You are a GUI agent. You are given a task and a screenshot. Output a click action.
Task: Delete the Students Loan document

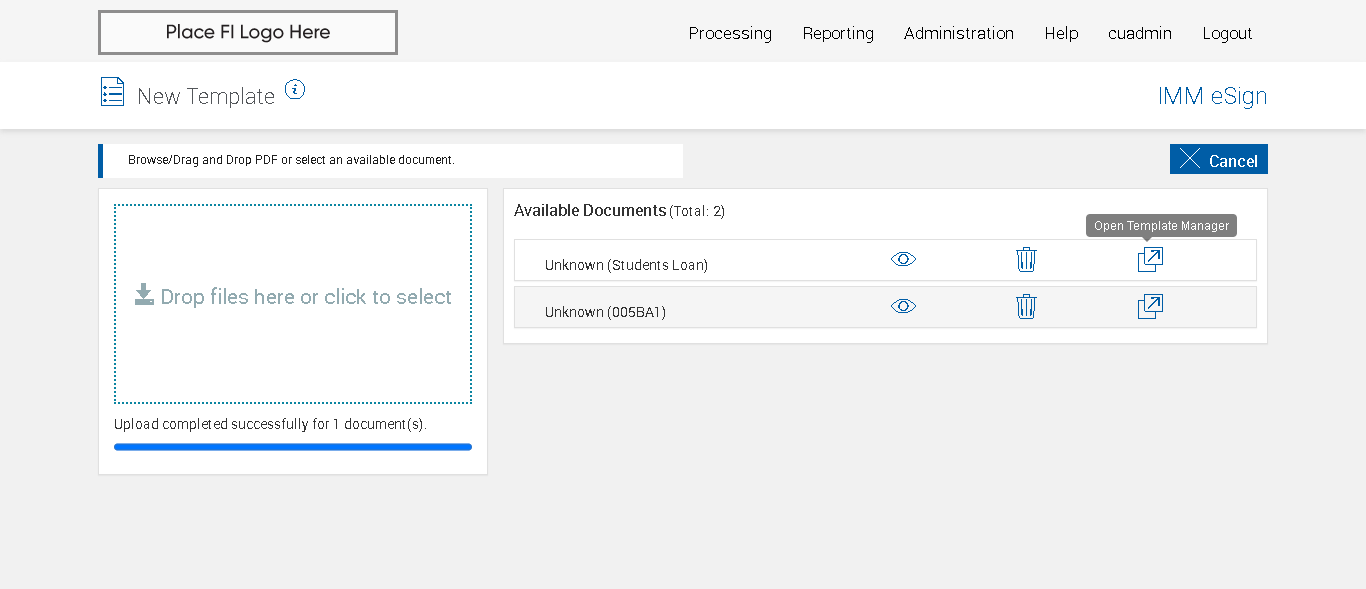click(x=1026, y=260)
